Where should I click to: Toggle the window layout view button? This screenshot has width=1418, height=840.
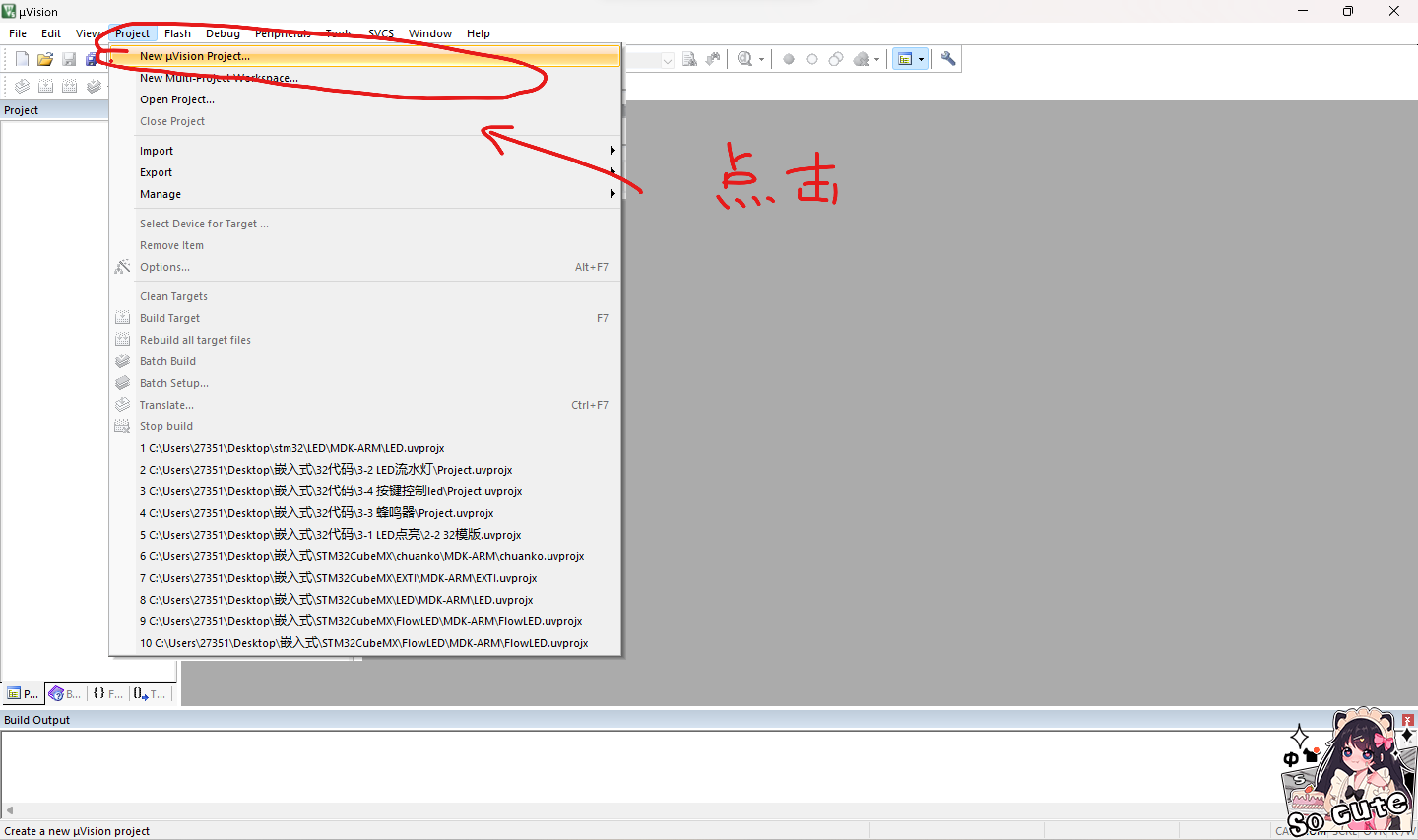coord(905,59)
